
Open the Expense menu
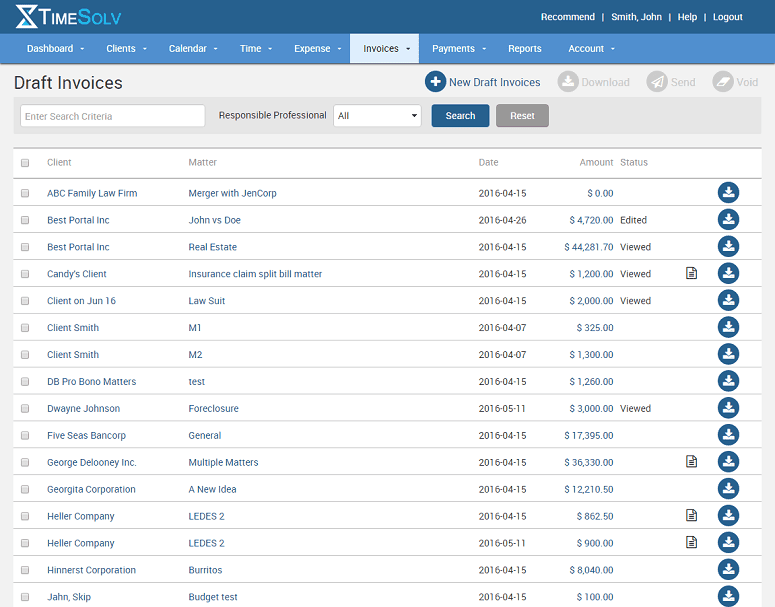(x=318, y=48)
